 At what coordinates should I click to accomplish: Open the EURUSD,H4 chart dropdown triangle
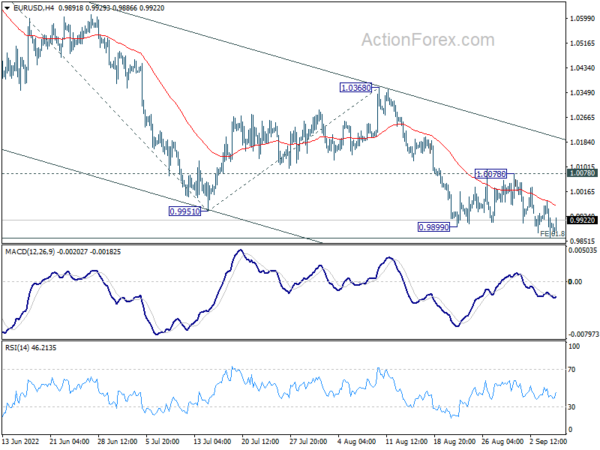[x=7, y=8]
